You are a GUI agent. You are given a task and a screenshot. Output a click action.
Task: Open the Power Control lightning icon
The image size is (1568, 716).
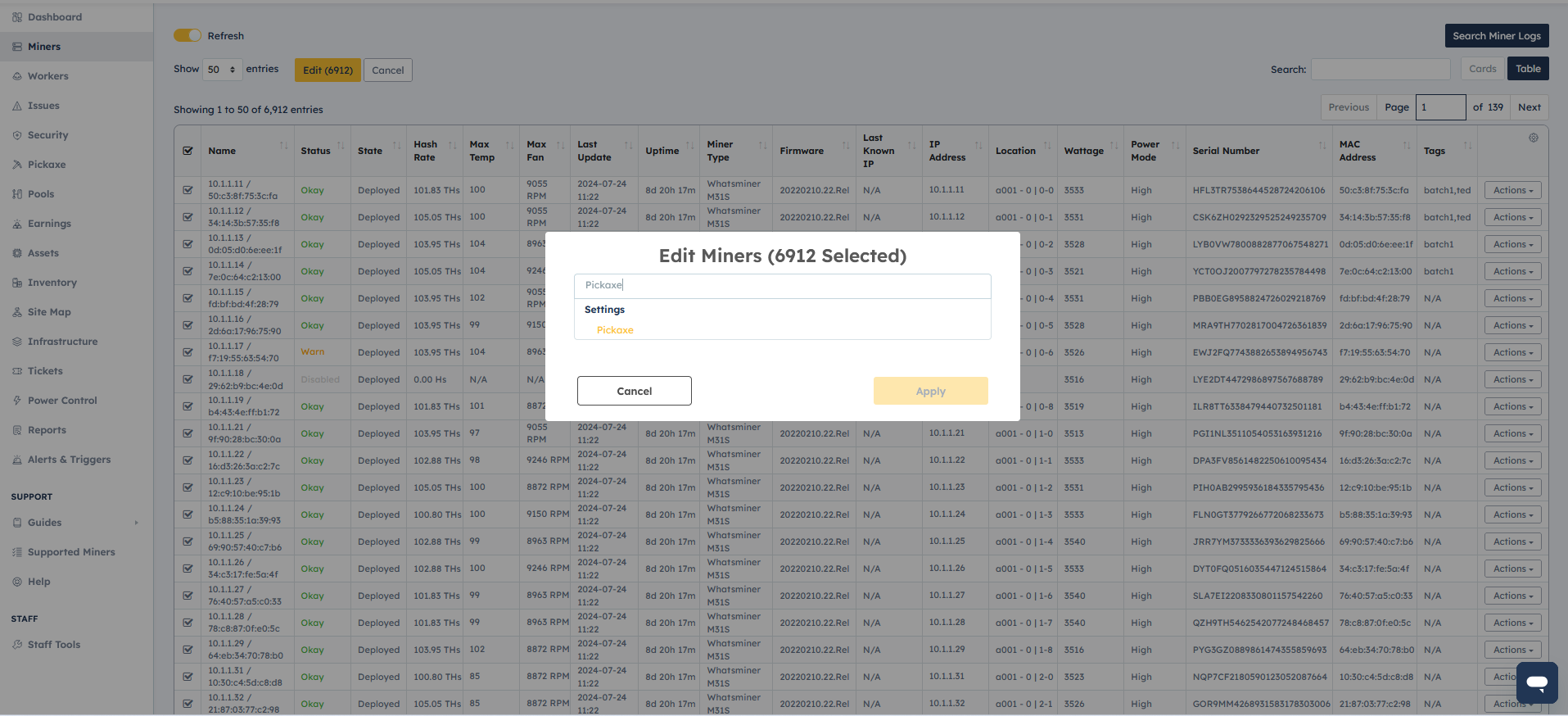pos(17,401)
